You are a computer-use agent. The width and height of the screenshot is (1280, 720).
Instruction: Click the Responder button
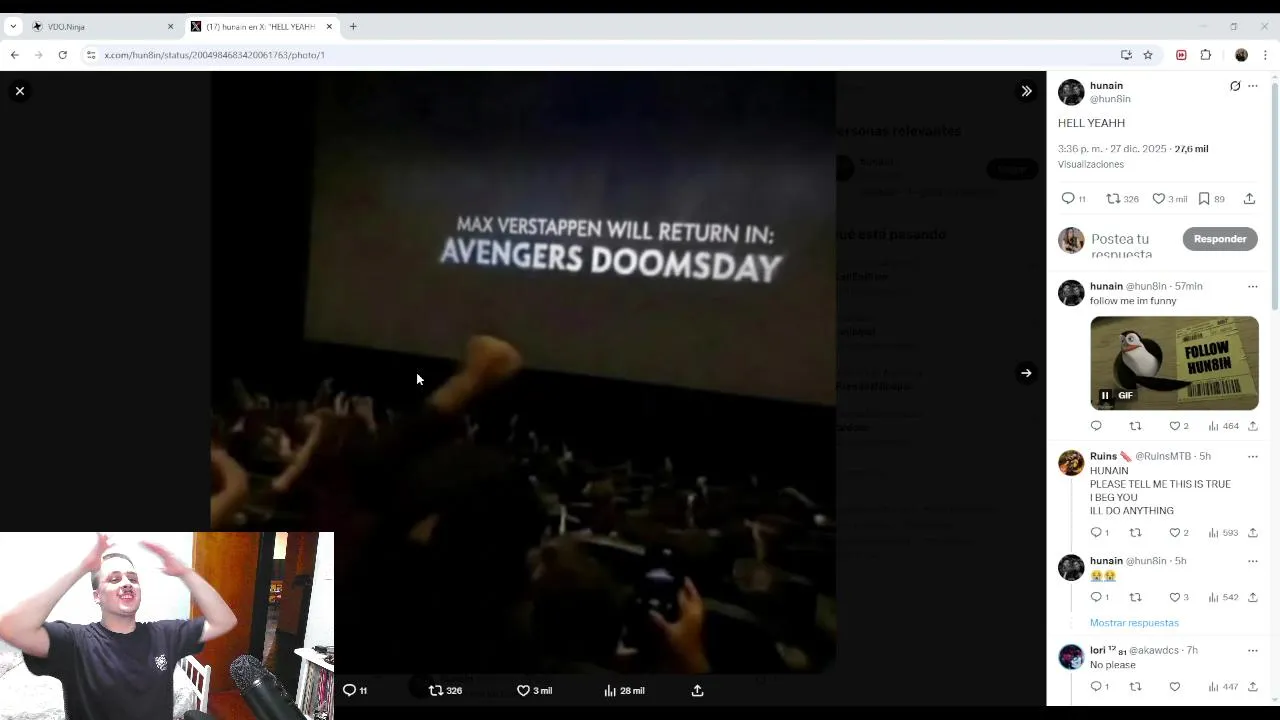click(x=1220, y=239)
